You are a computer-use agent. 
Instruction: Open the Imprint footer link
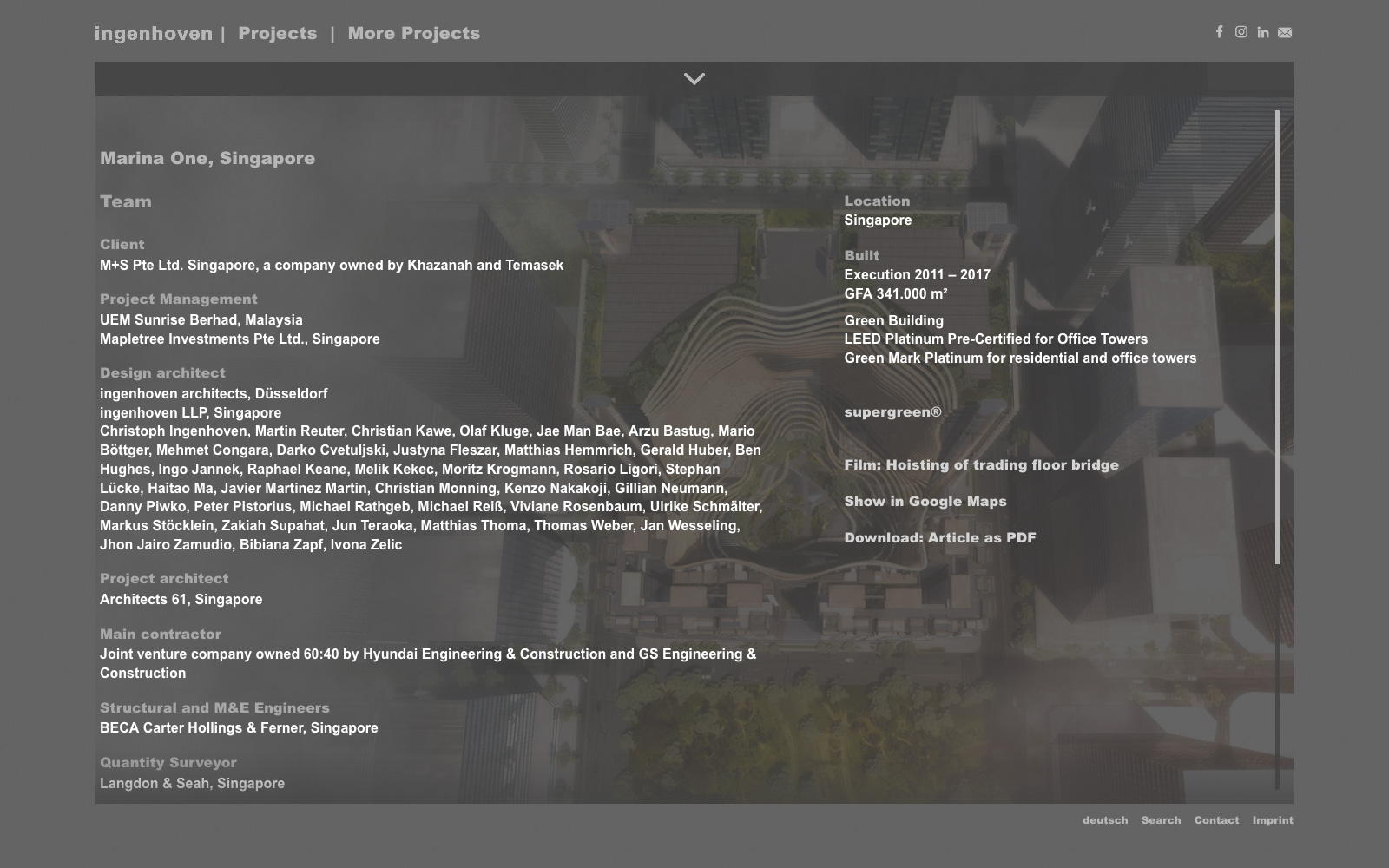[x=1273, y=820]
